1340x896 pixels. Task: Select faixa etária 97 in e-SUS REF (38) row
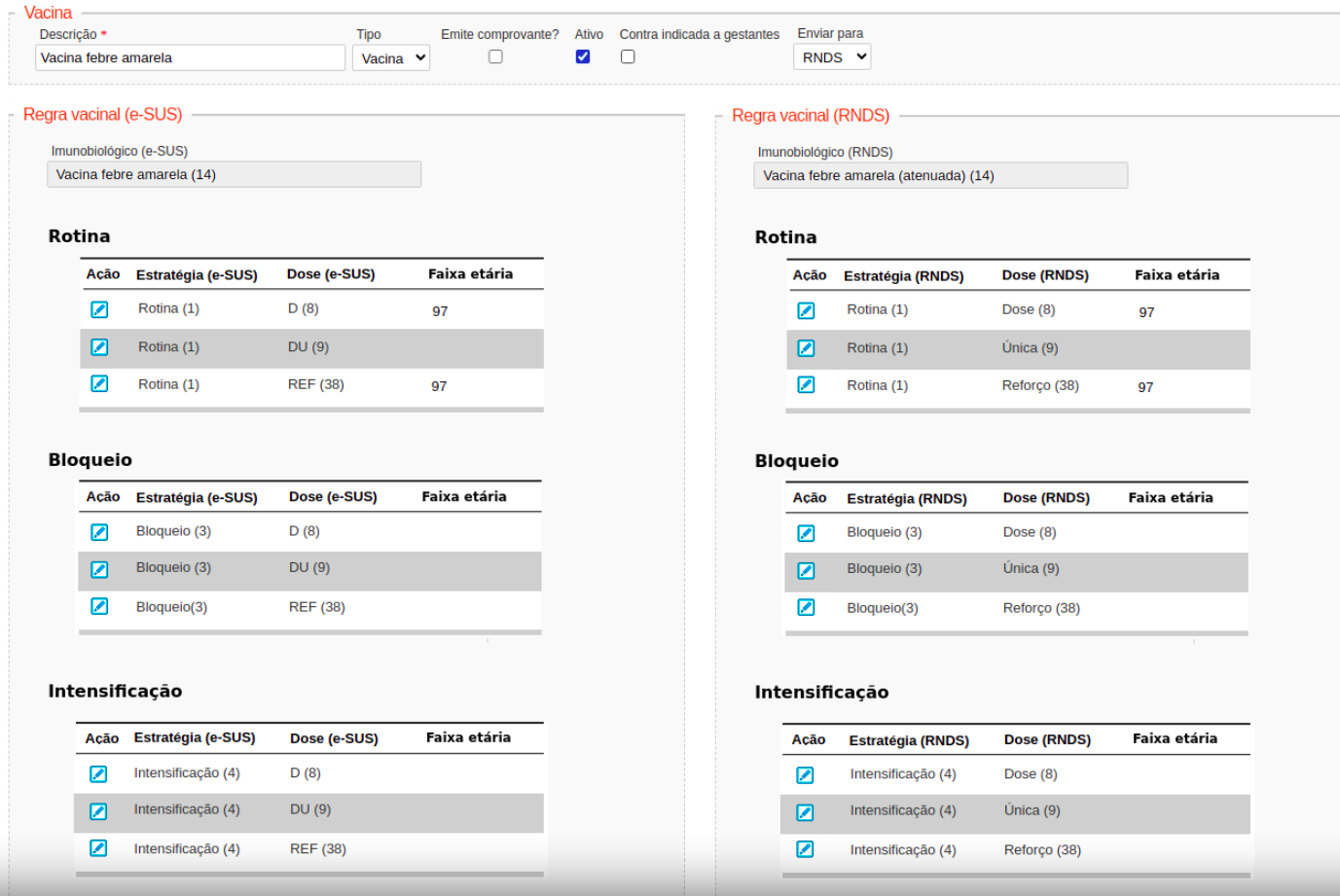(439, 386)
